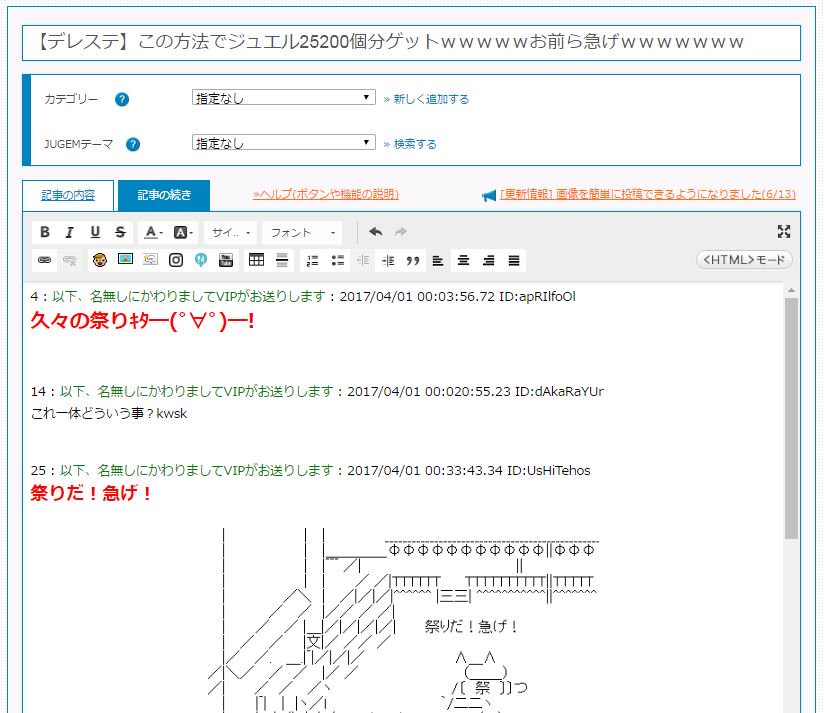
Task: Justify the text
Action: [514, 260]
